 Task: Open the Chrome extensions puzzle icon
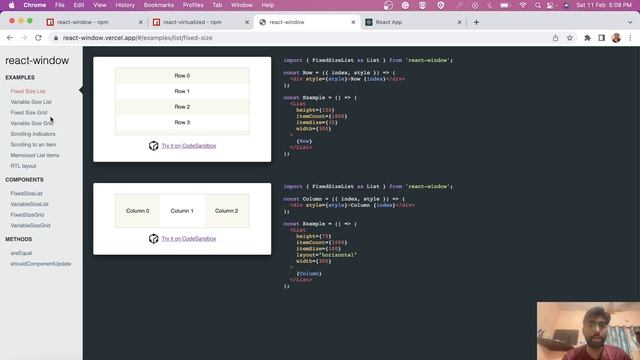click(x=587, y=38)
